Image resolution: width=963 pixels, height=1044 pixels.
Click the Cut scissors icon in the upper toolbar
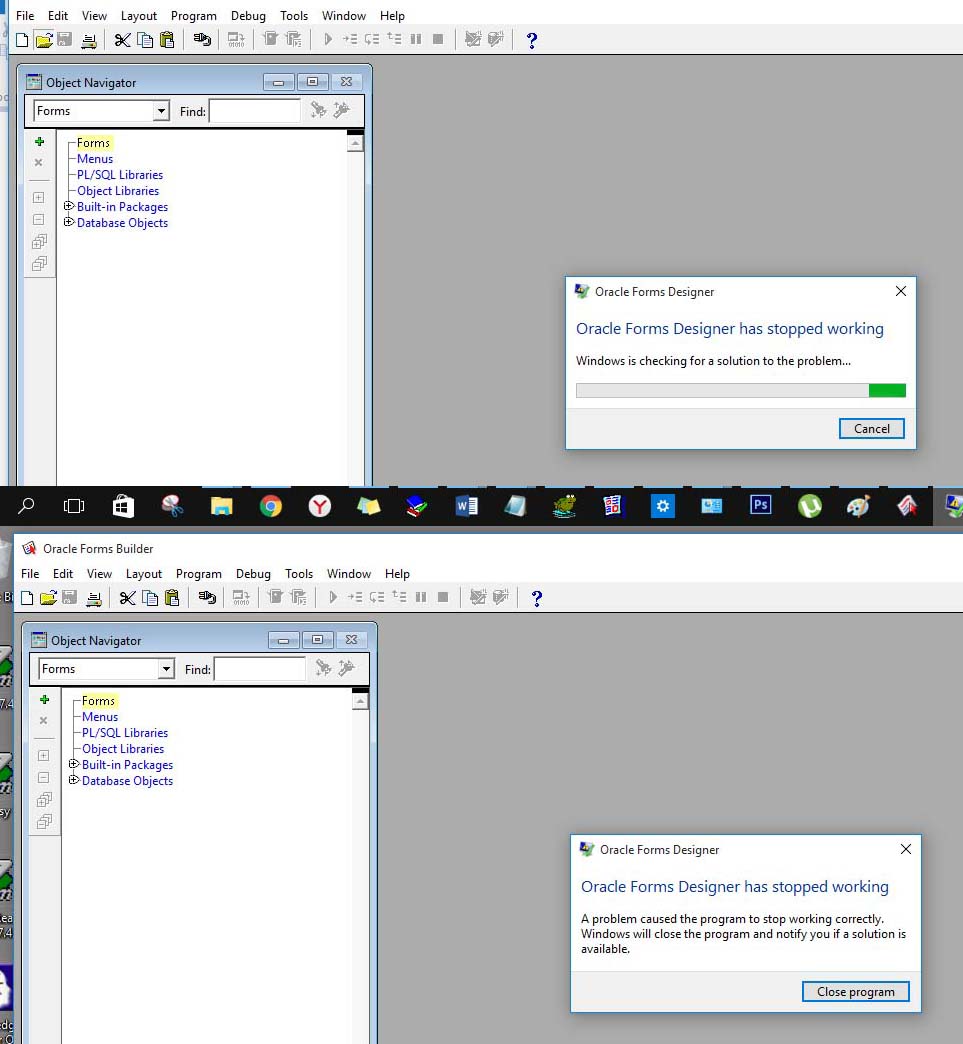pyautogui.click(x=122, y=40)
